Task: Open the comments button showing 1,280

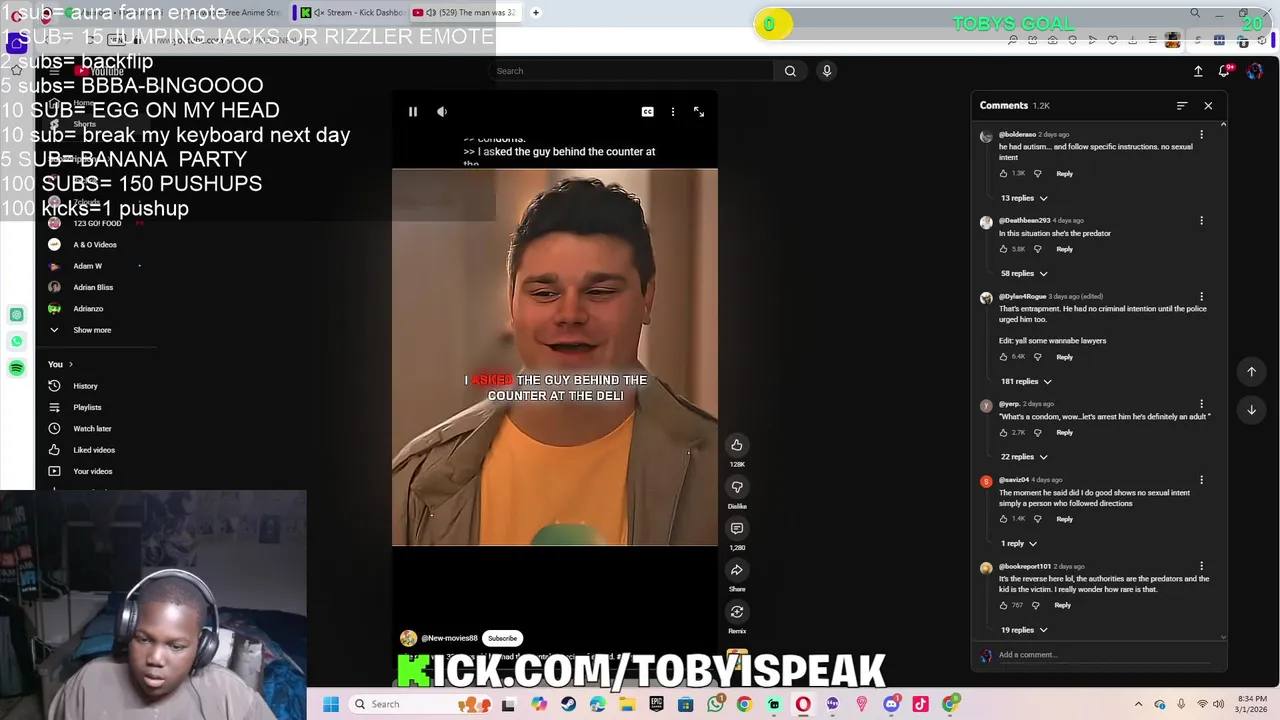Action: pyautogui.click(x=737, y=528)
